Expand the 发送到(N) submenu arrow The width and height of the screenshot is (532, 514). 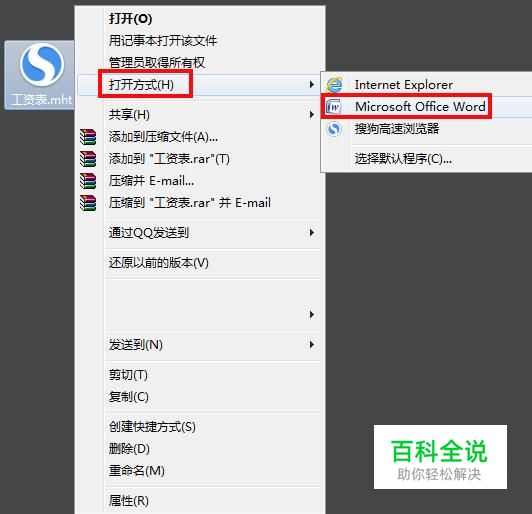click(x=311, y=345)
